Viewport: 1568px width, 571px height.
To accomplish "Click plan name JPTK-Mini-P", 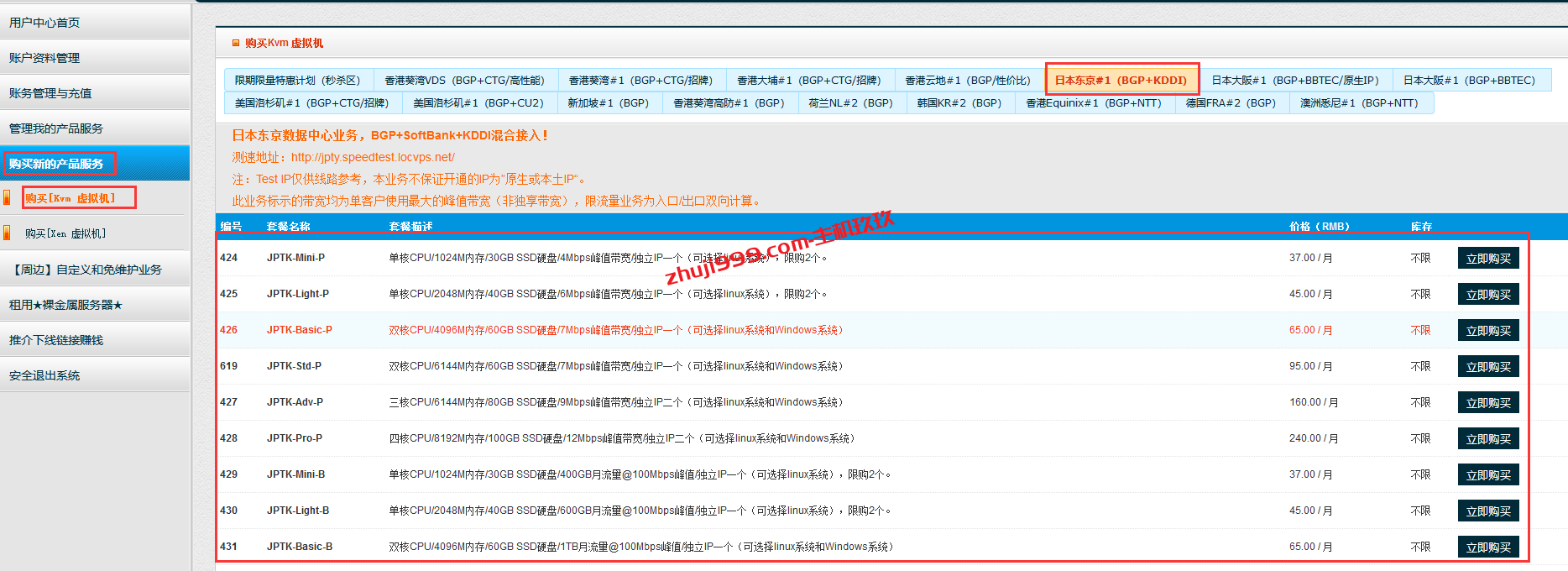I will click(295, 258).
